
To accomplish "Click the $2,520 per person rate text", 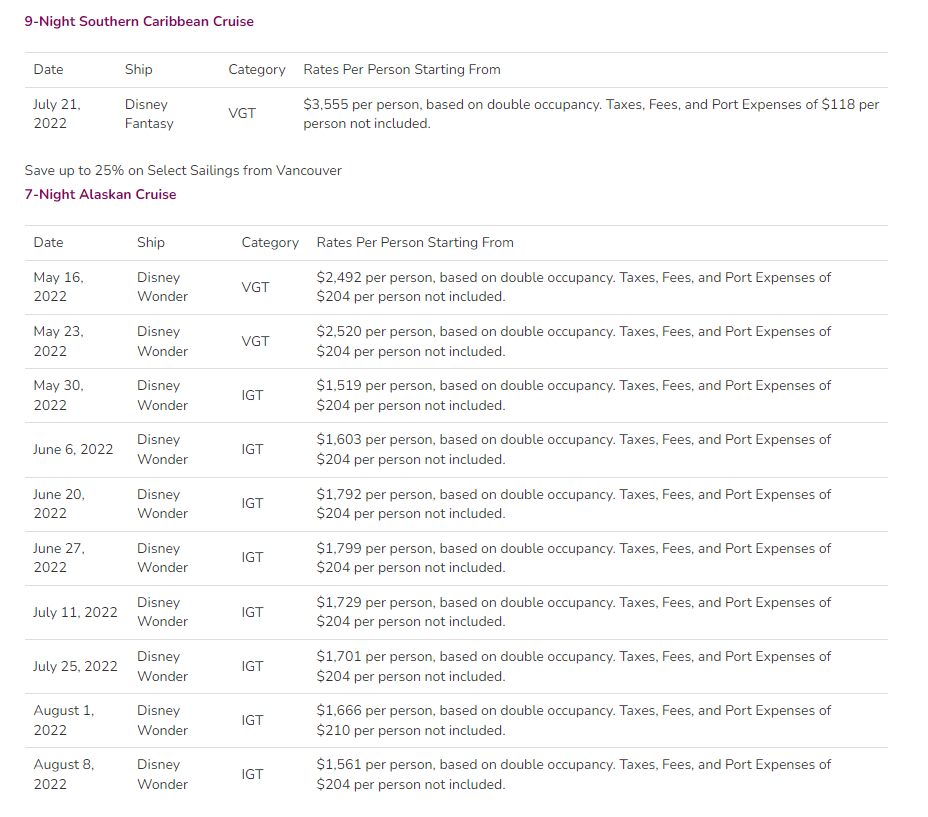I will coord(573,342).
